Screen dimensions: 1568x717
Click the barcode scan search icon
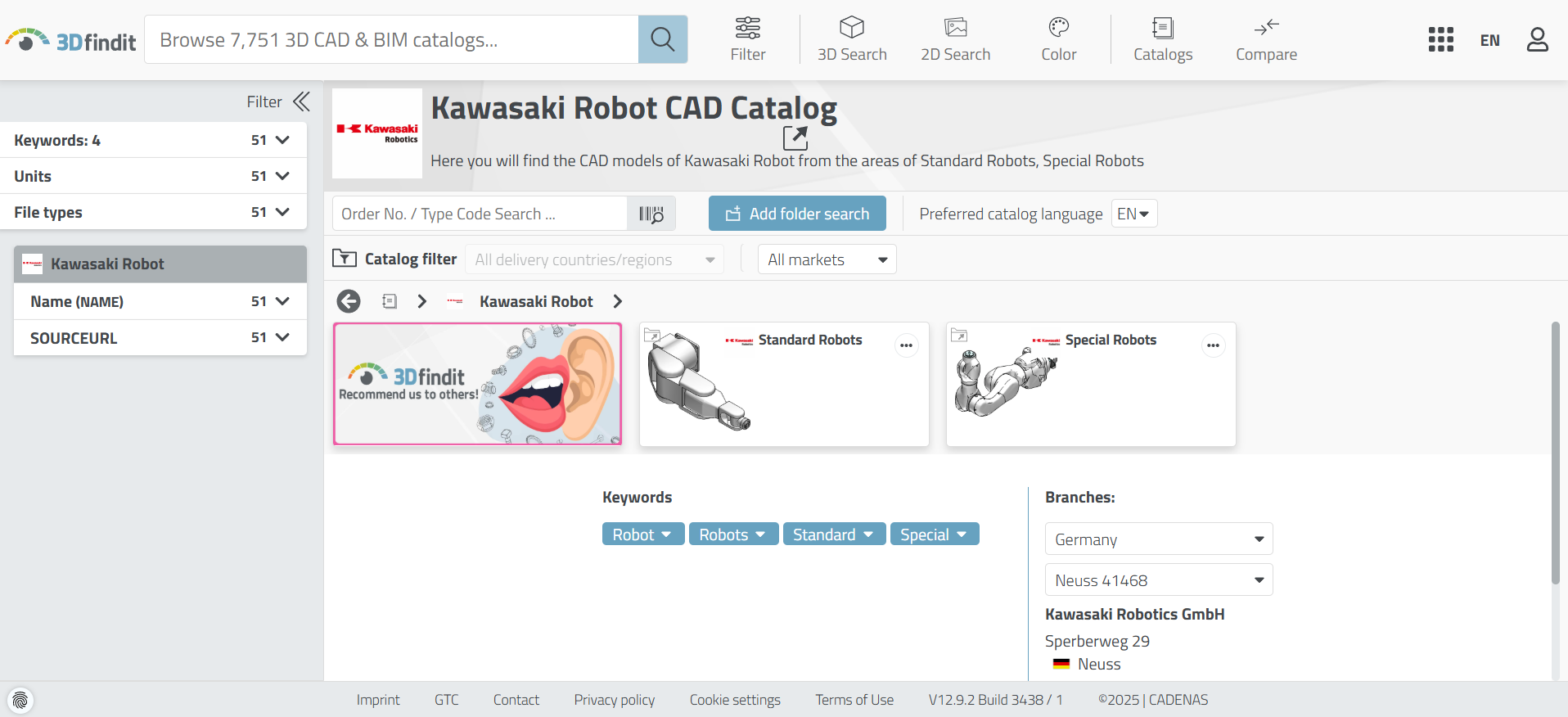(x=651, y=214)
